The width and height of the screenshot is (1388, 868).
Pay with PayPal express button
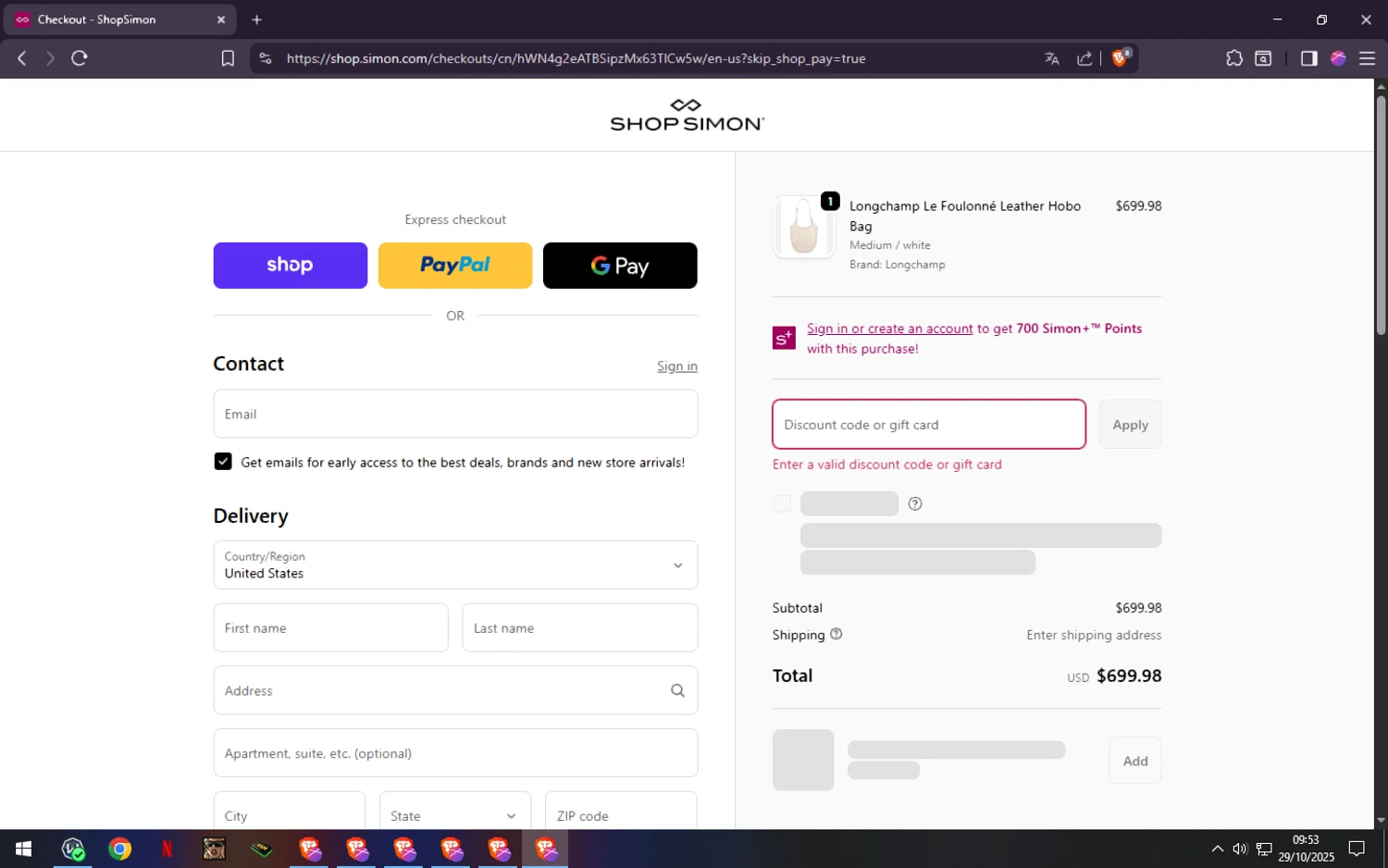click(x=455, y=266)
